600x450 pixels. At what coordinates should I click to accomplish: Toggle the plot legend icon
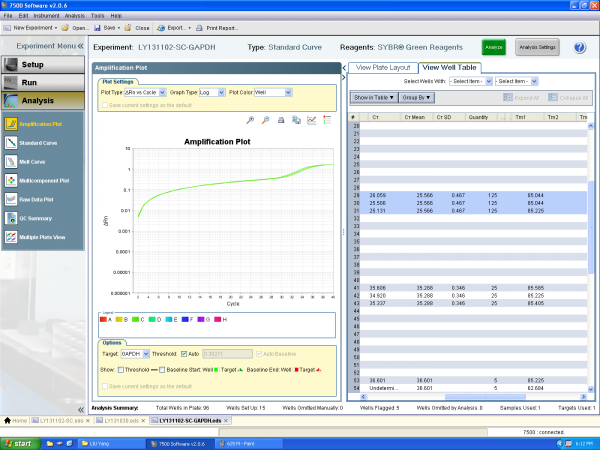[x=327, y=120]
